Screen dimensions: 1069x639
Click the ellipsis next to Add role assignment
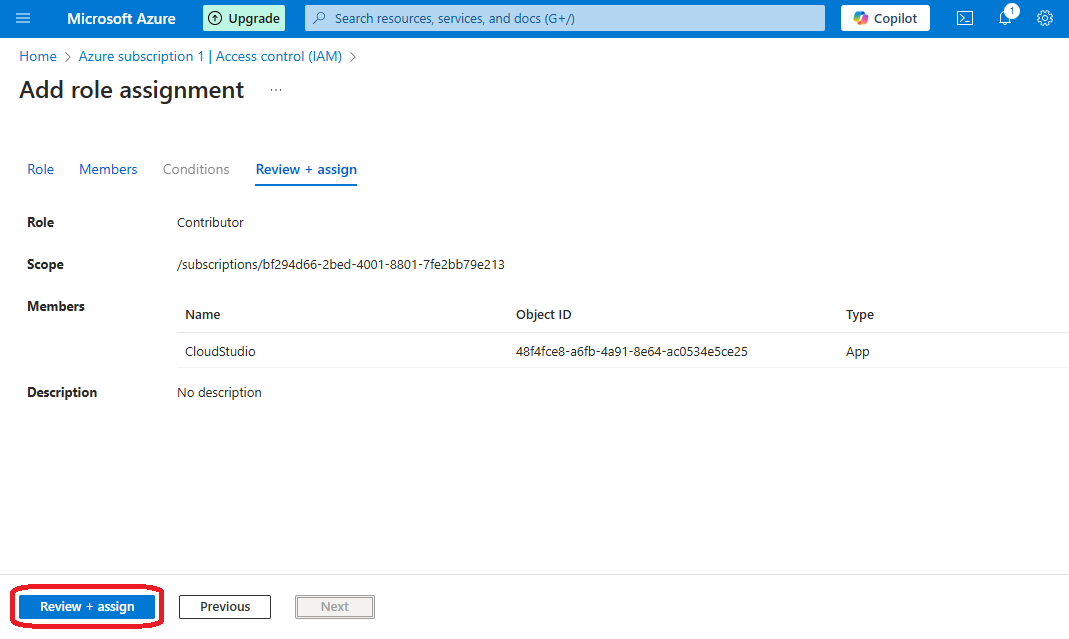(x=276, y=90)
